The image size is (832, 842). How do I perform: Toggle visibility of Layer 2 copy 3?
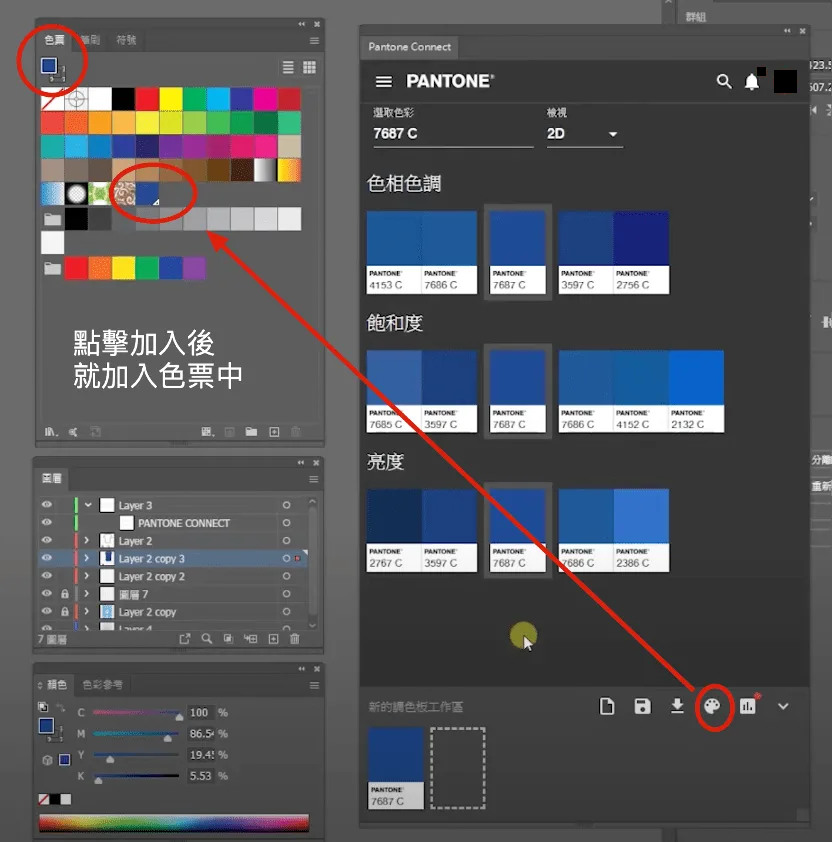pos(47,558)
